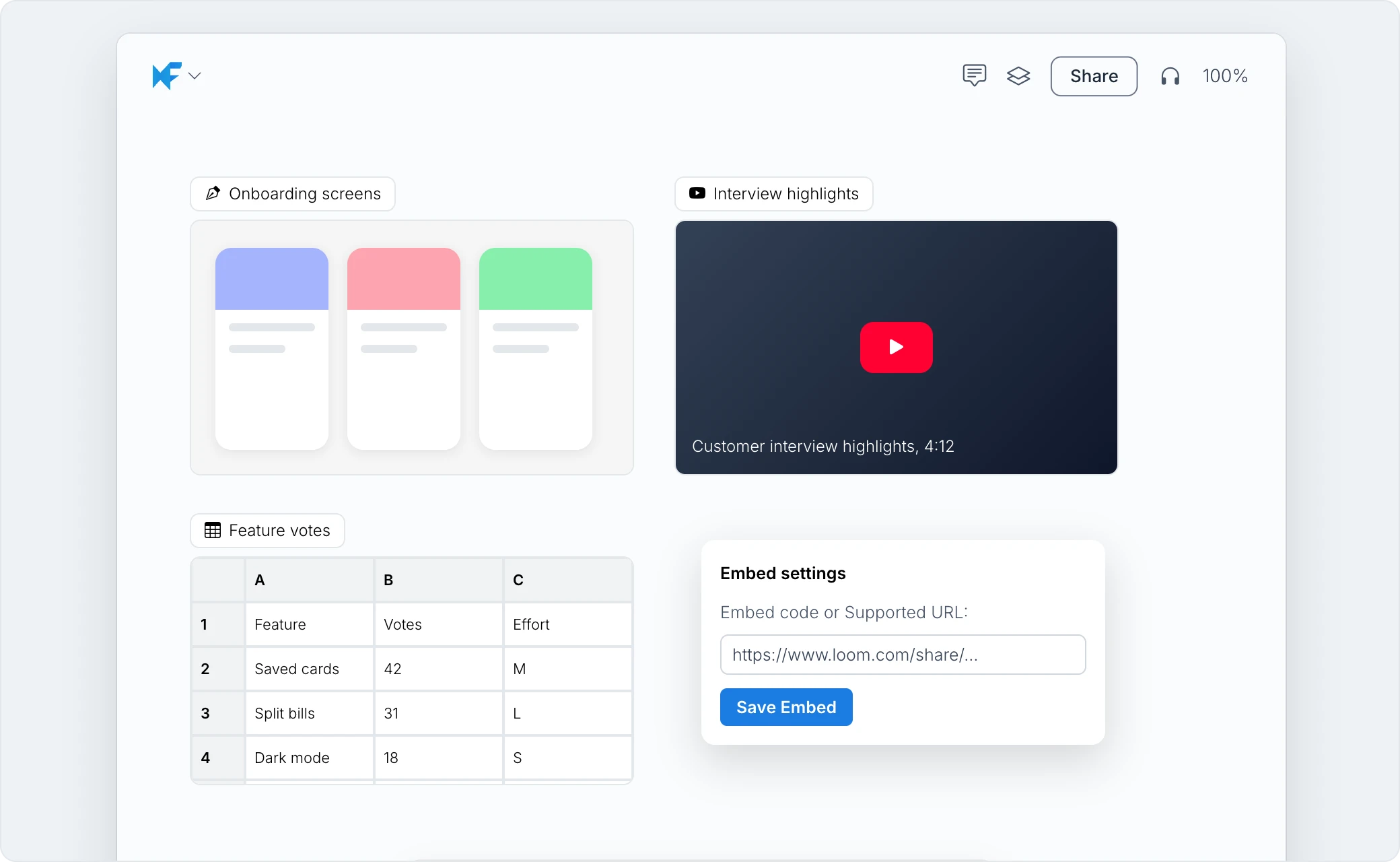
Task: Click the '18' votes cell
Action: (439, 758)
